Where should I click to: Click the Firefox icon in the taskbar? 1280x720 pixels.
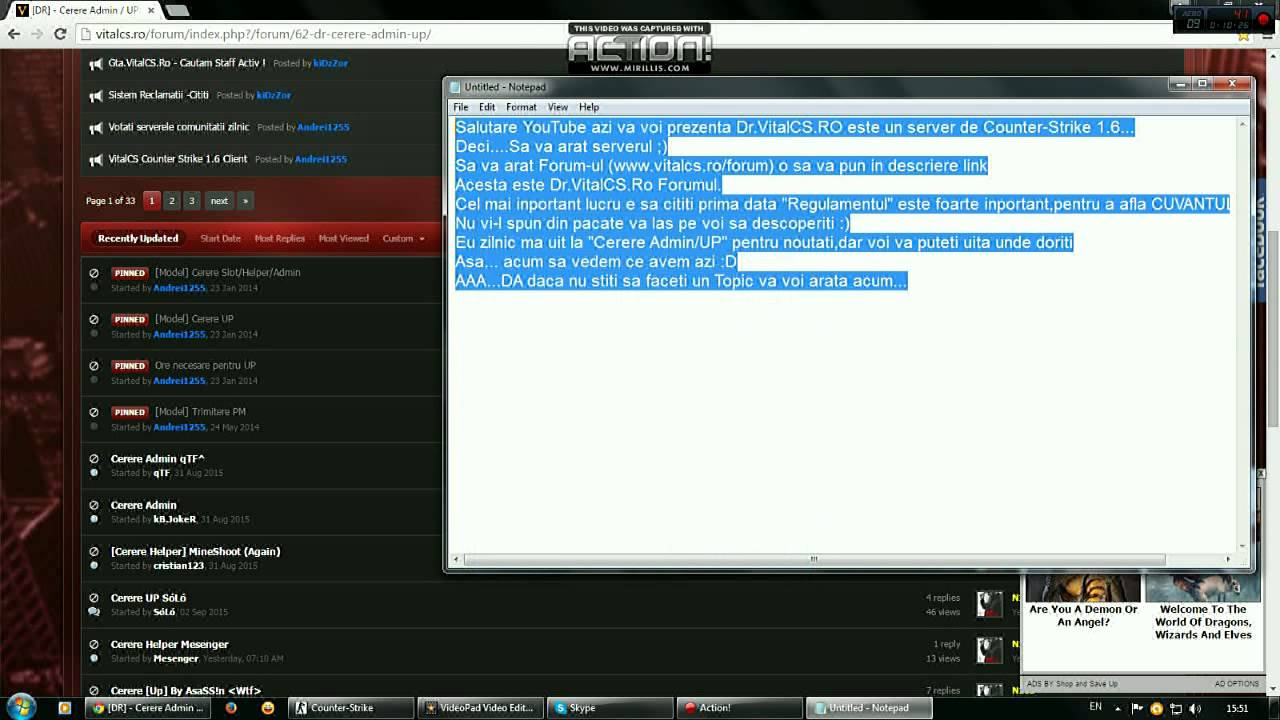231,708
